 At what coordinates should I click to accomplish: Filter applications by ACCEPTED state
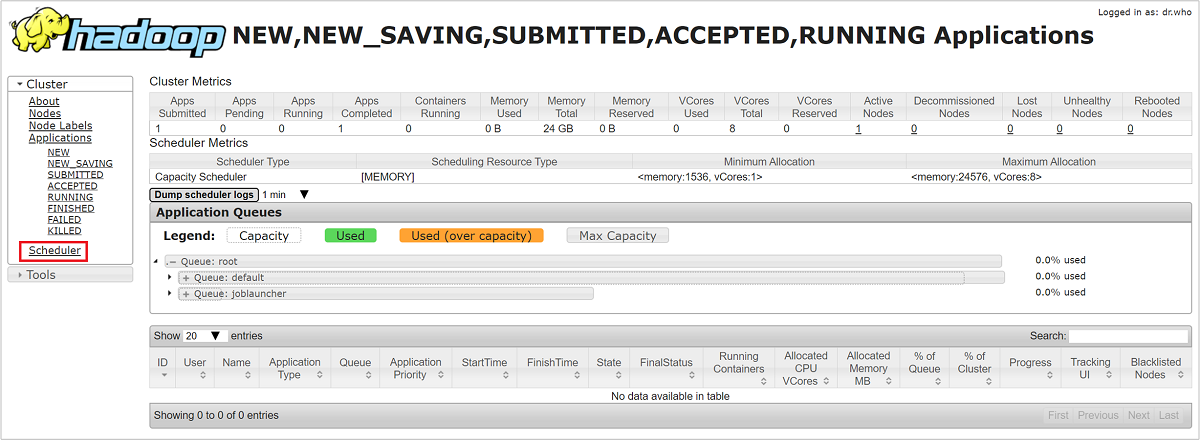pyautogui.click(x=72, y=185)
